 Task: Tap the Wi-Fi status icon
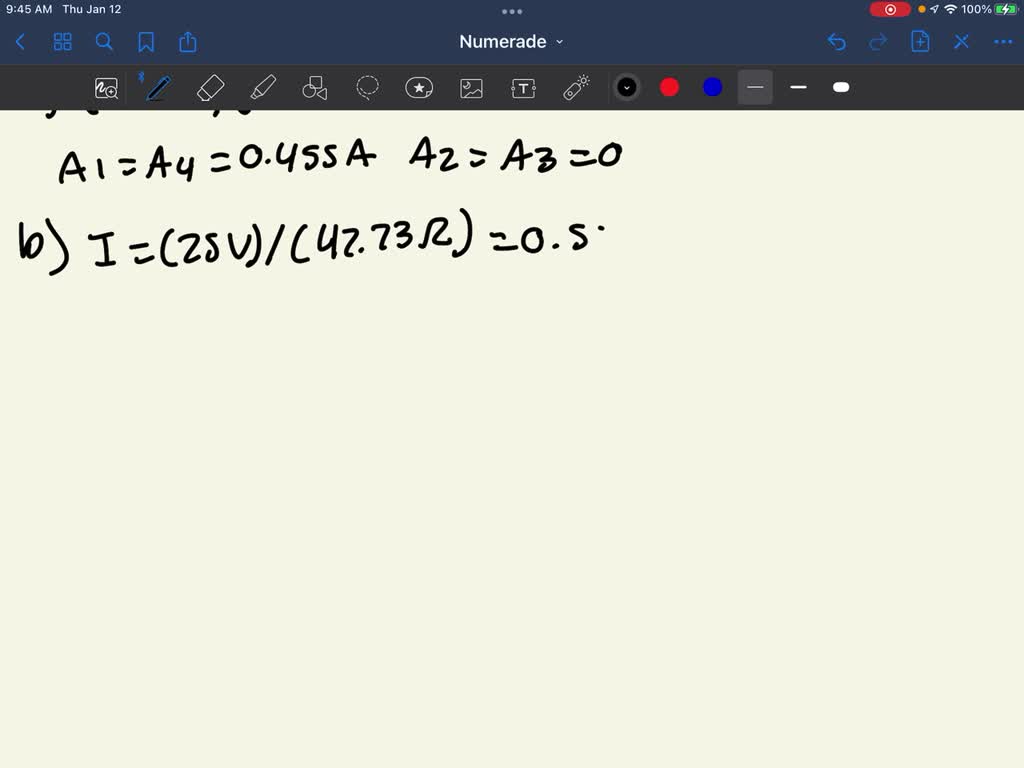(951, 9)
